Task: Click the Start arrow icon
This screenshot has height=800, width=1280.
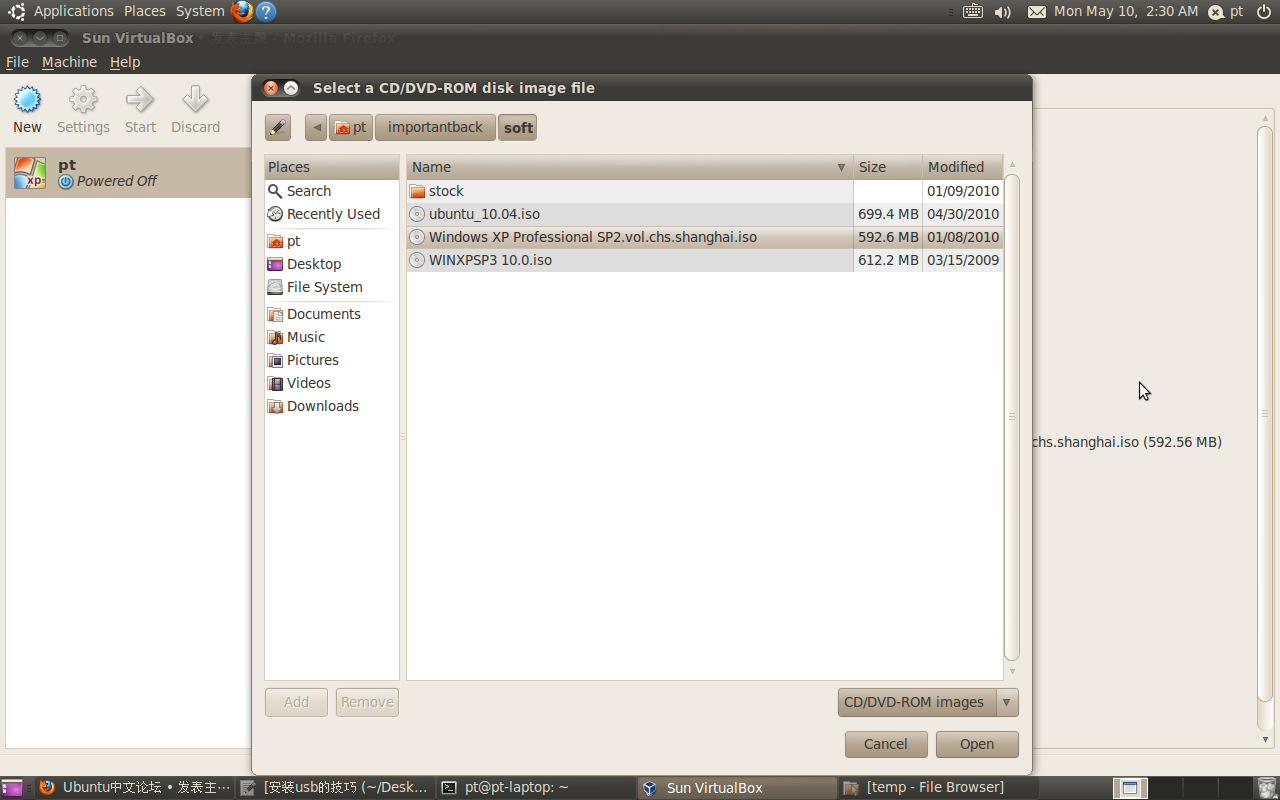Action: [140, 99]
